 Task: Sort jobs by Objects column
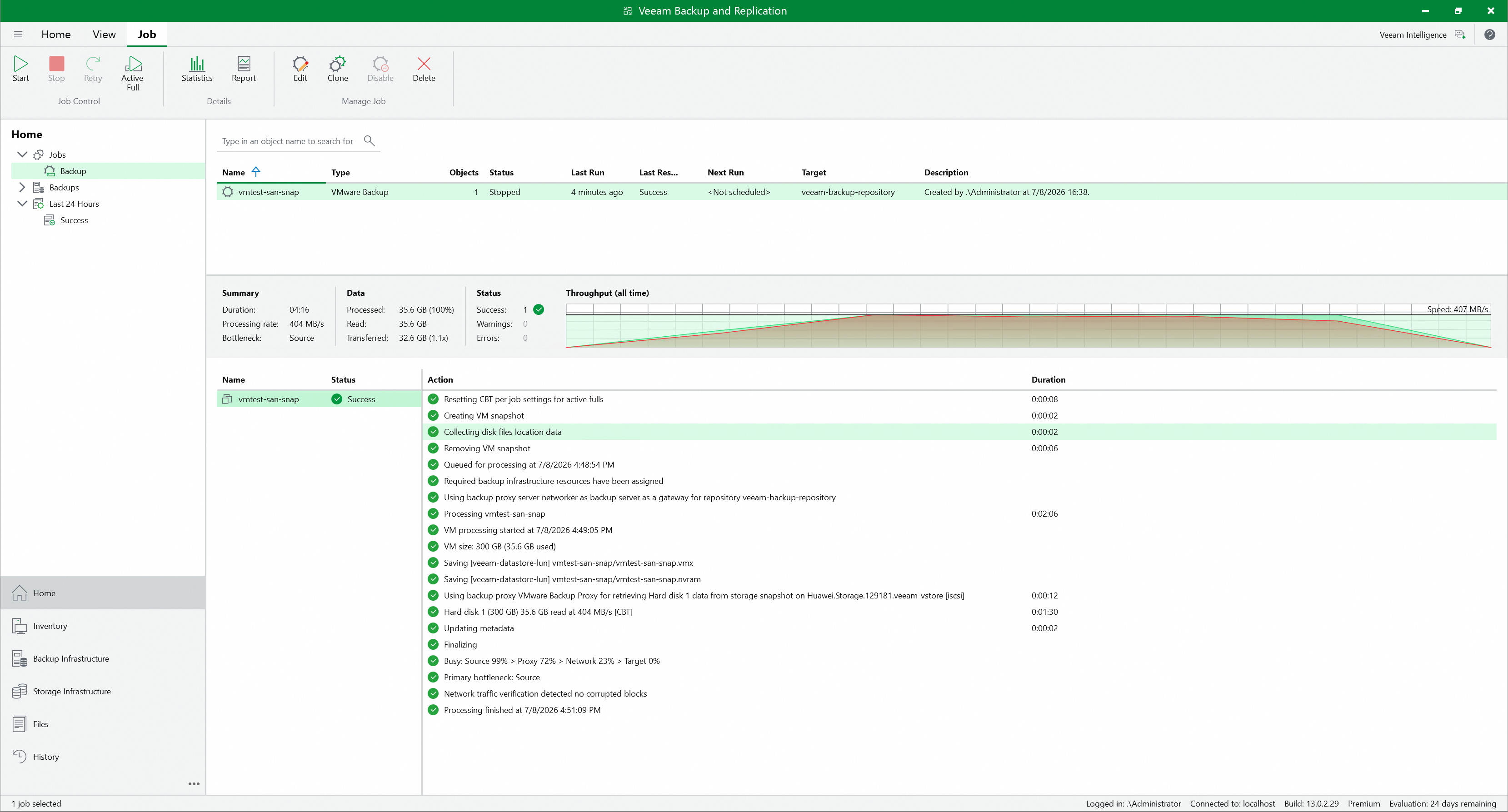464,173
